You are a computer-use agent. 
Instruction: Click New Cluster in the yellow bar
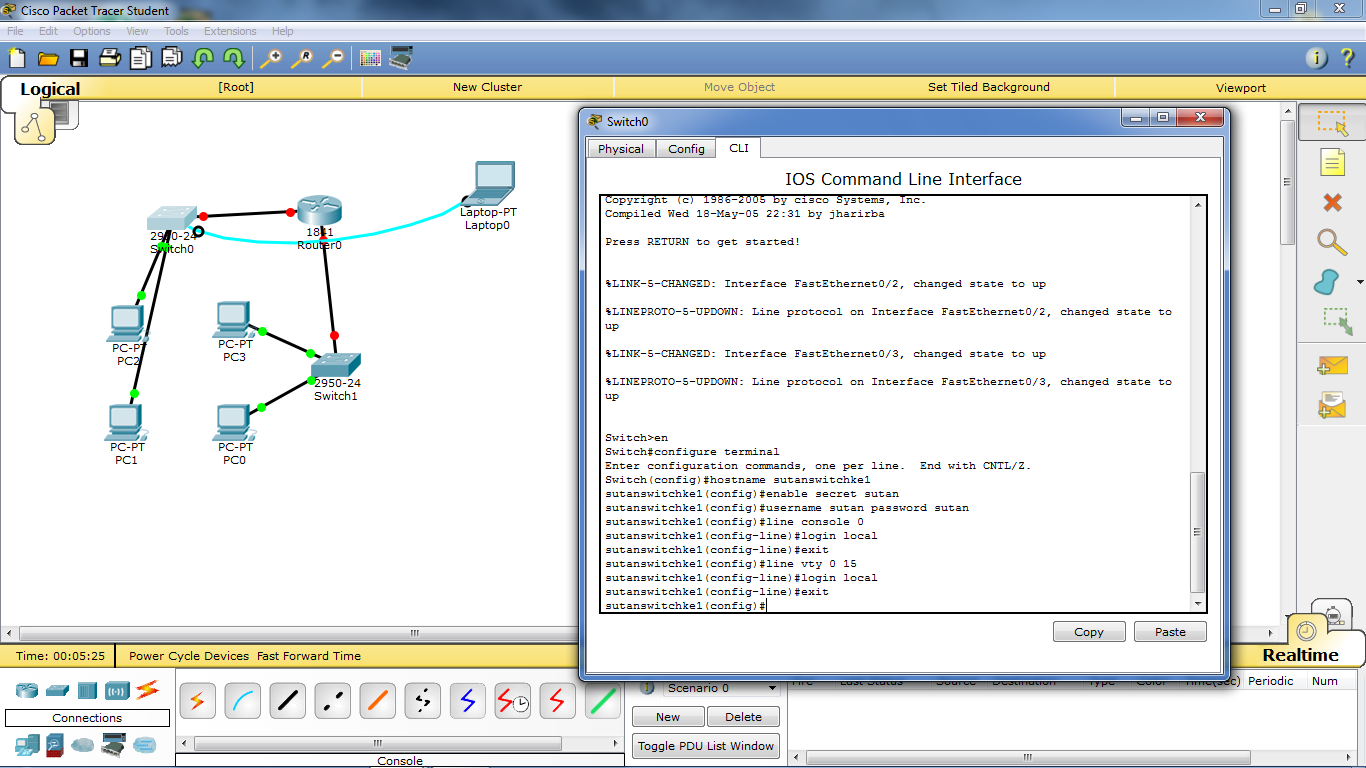point(487,87)
